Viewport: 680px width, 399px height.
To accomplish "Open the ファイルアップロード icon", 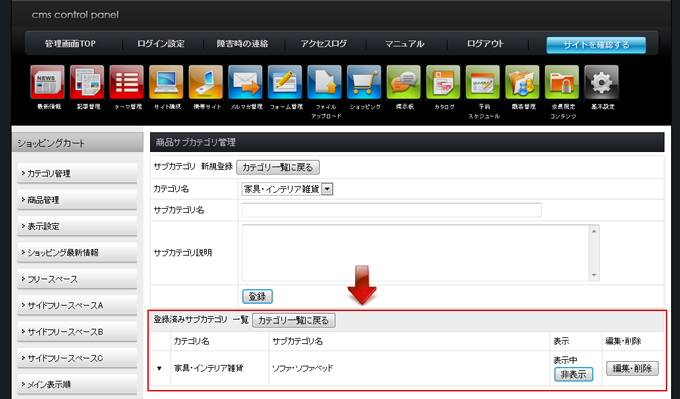I will [324, 82].
